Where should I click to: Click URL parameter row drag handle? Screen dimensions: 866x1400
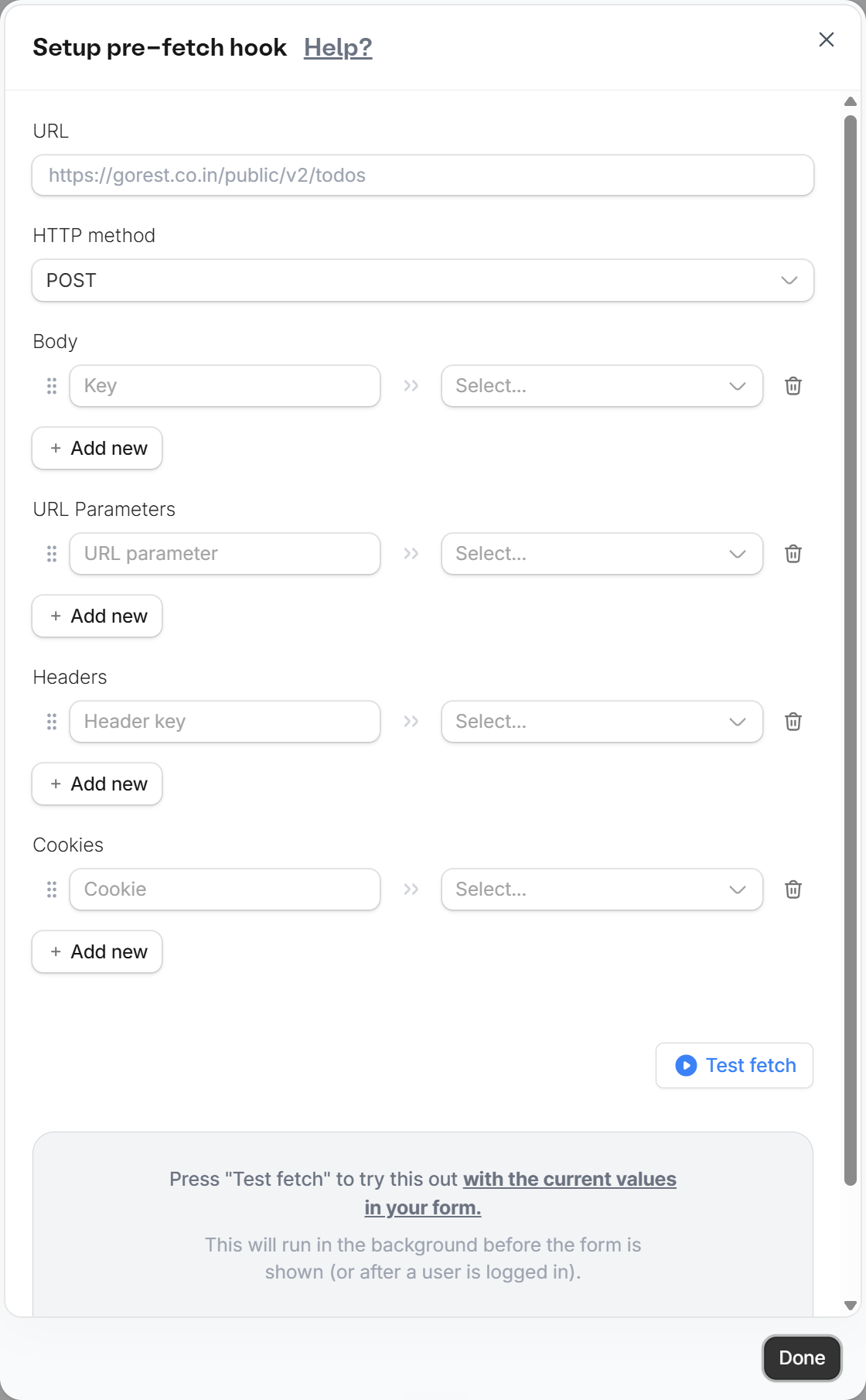52,554
